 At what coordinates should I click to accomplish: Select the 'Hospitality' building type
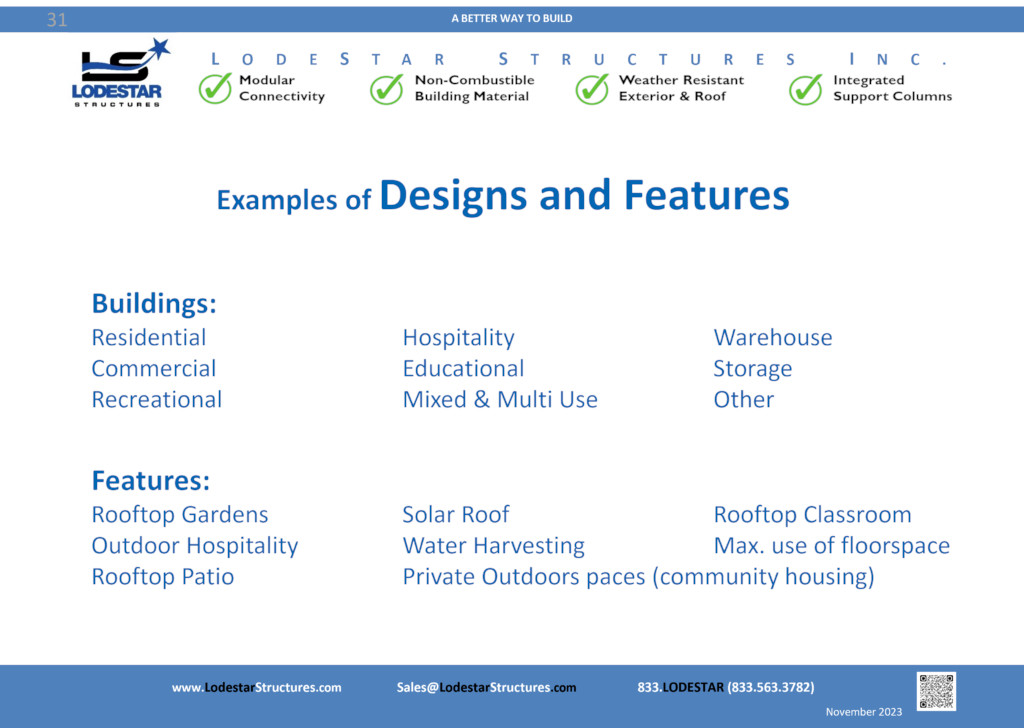pos(458,338)
